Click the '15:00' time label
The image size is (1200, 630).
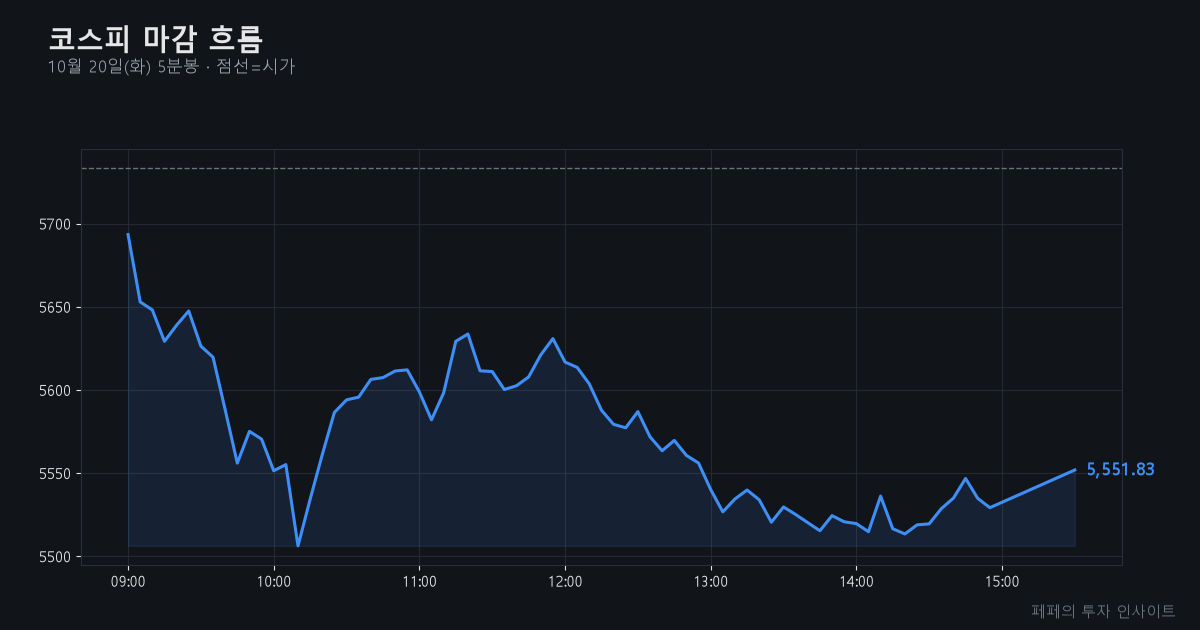[x=1002, y=581]
